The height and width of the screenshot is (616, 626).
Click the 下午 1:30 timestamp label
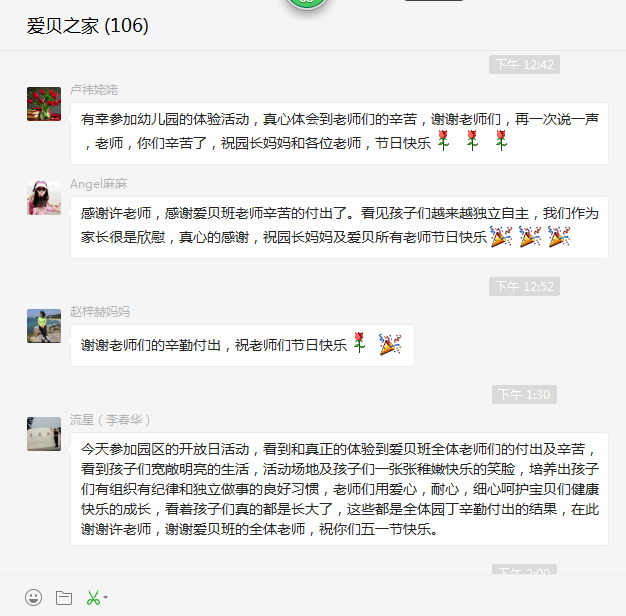(524, 395)
